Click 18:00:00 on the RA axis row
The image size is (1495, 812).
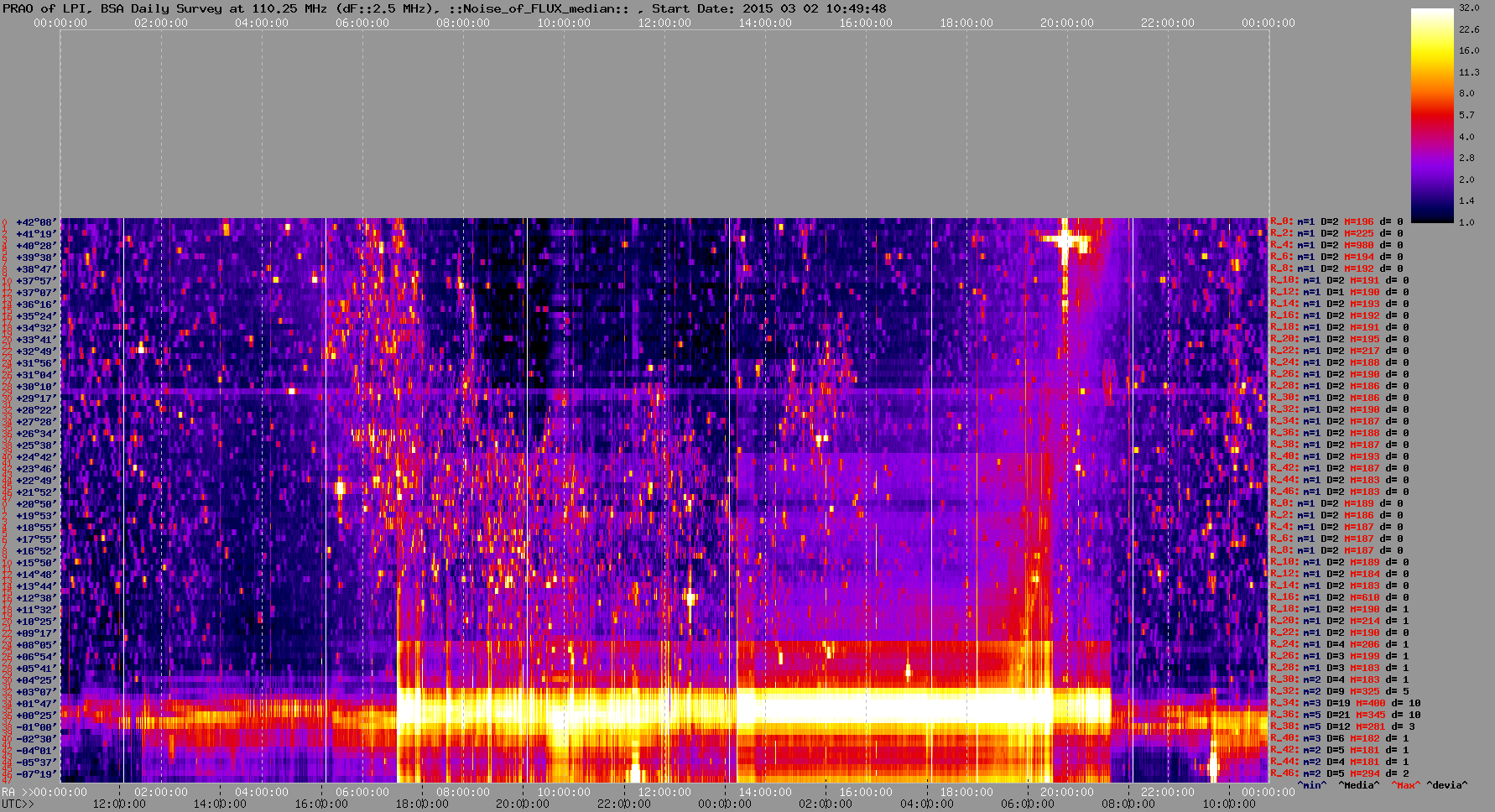point(966,793)
